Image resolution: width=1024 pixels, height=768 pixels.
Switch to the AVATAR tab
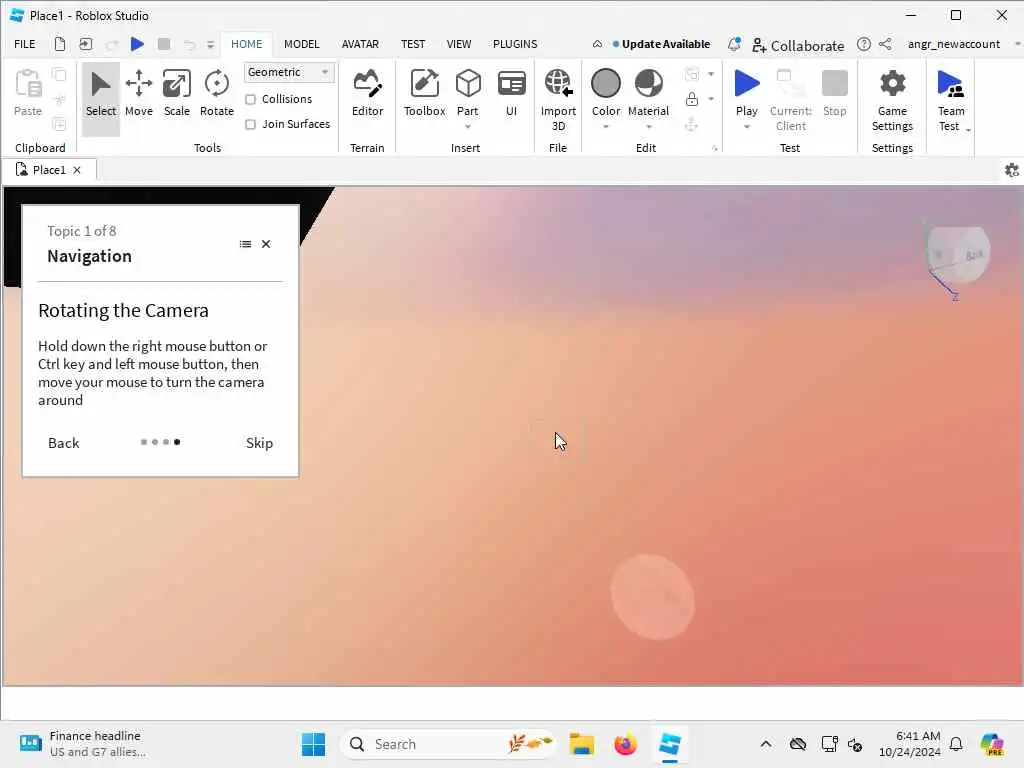pos(360,44)
